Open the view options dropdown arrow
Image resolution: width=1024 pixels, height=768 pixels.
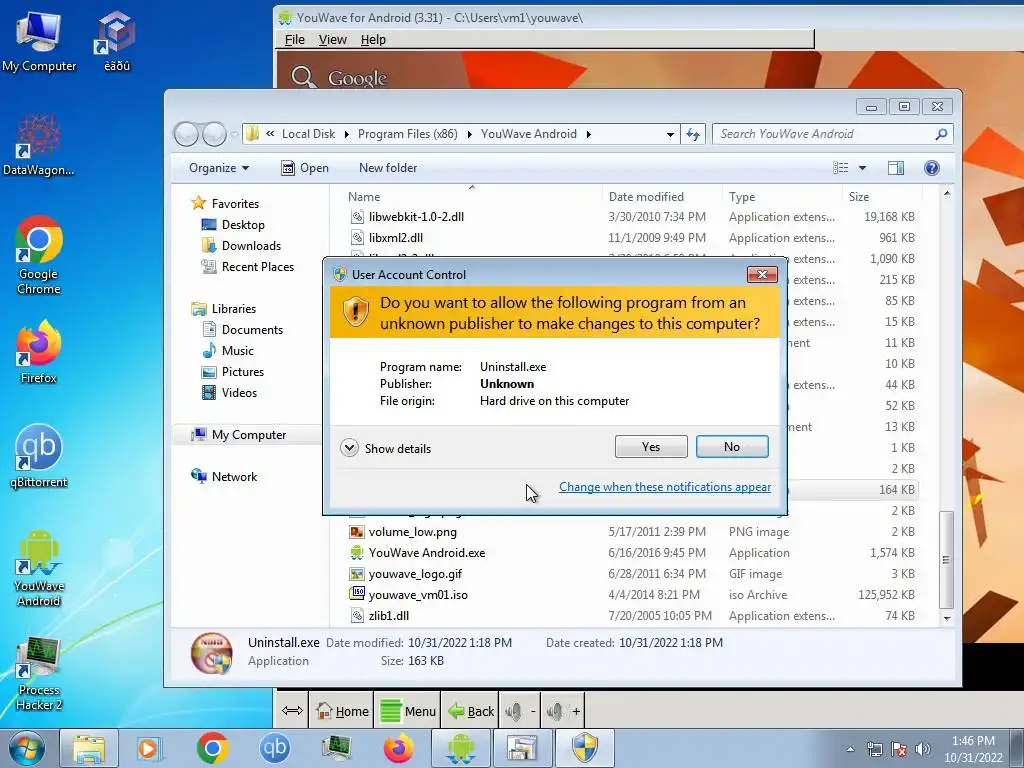pos(862,168)
